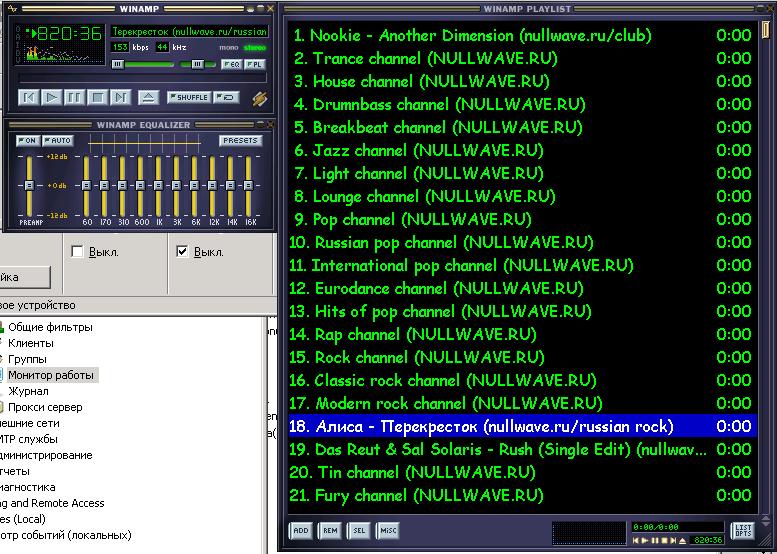Open the playlist SEL menu button
This screenshot has height=554, width=777.
(x=359, y=531)
